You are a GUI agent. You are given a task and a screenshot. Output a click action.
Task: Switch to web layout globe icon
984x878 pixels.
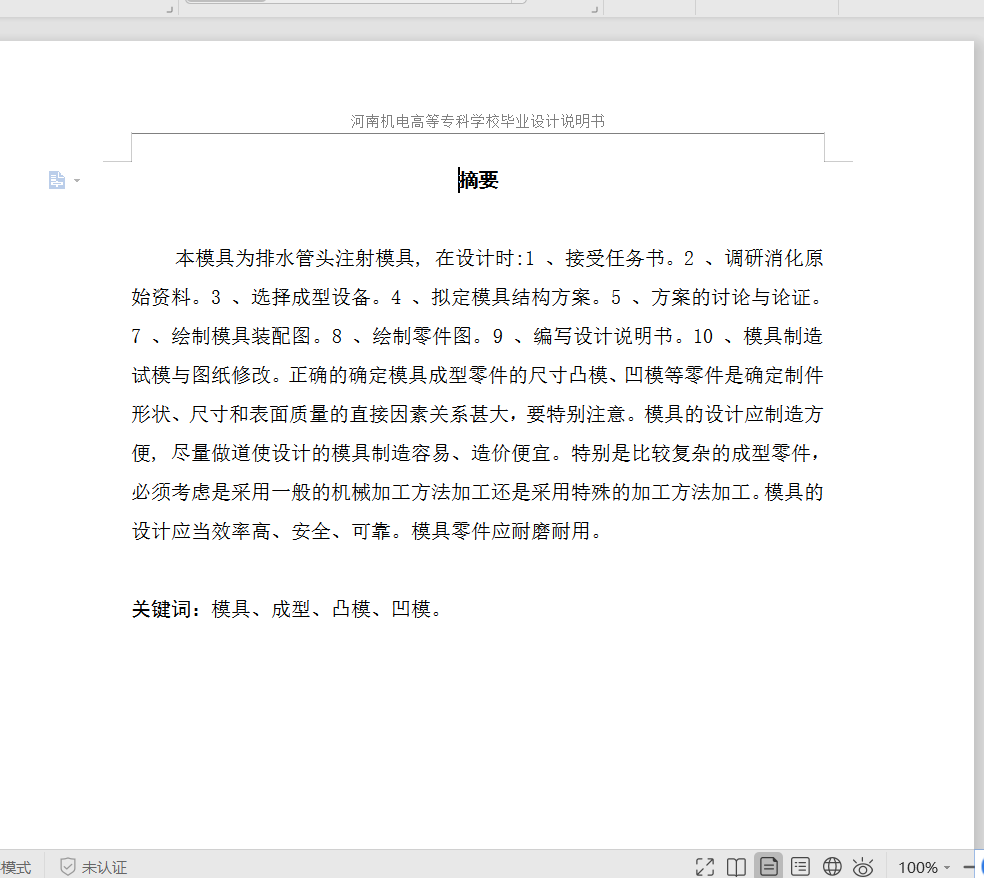point(832,867)
